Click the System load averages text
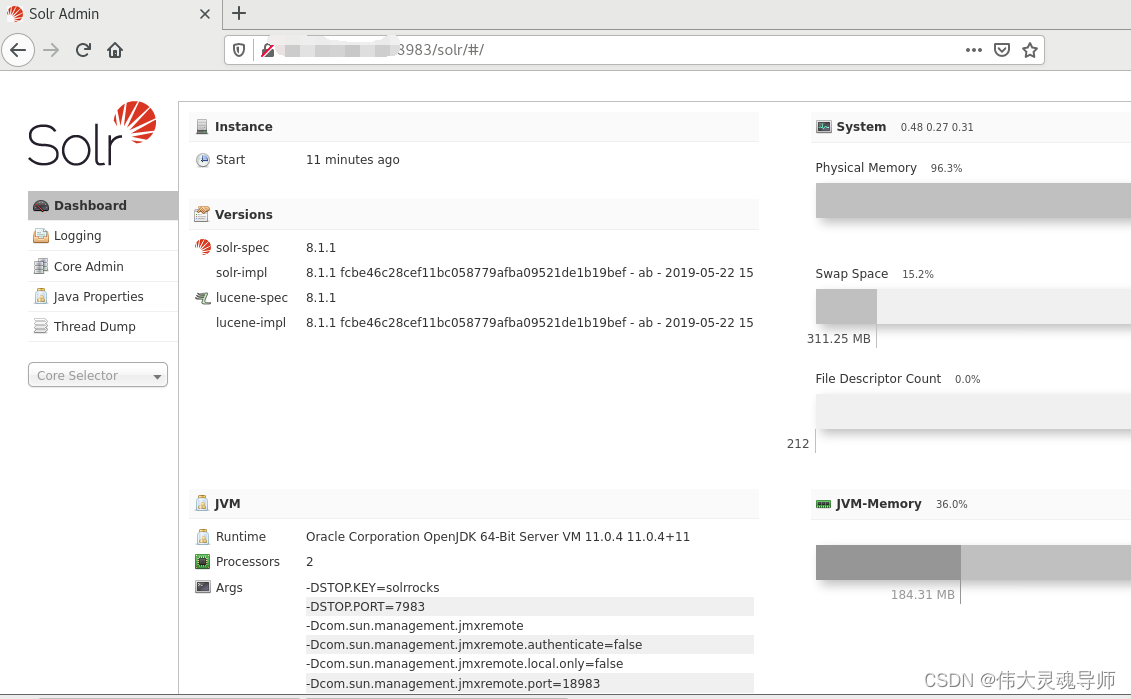Viewport: 1131px width, 699px height. pos(937,127)
